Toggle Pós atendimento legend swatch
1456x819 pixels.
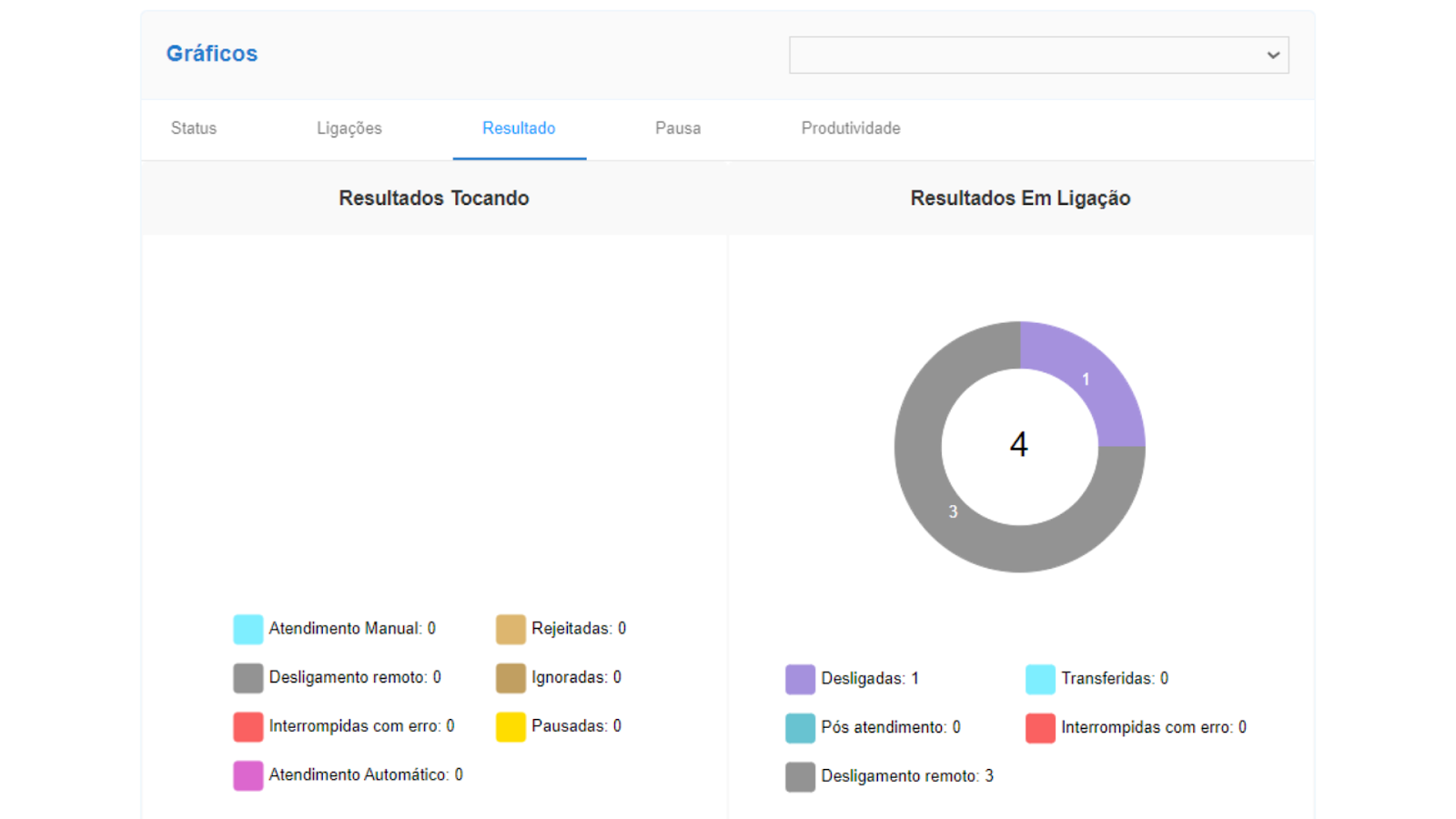click(x=800, y=728)
